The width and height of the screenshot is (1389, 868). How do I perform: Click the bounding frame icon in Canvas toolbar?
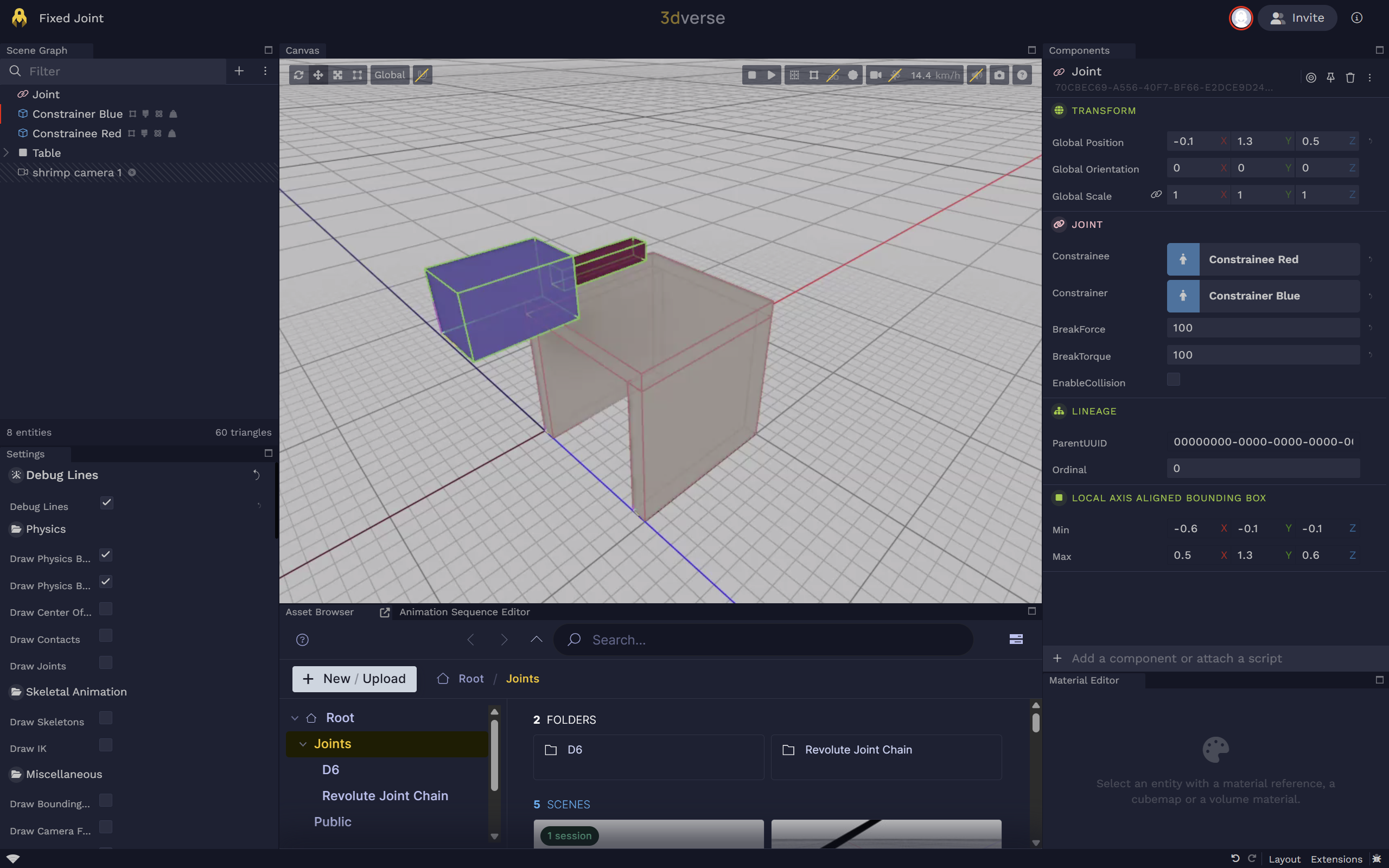coord(813,75)
